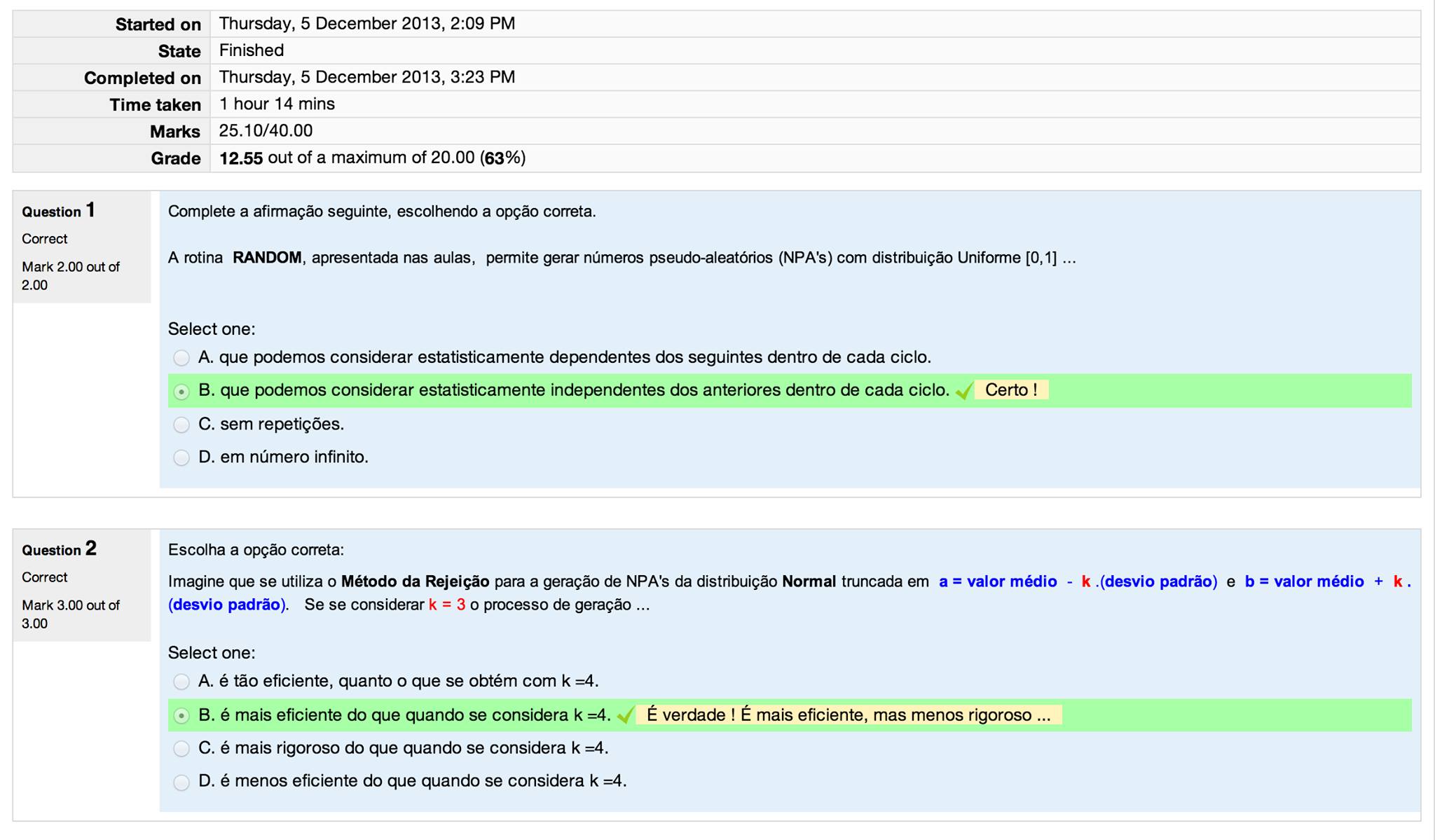This screenshot has width=1435, height=840.
Task: Click the red k = 3 text
Action: [x=447, y=605]
